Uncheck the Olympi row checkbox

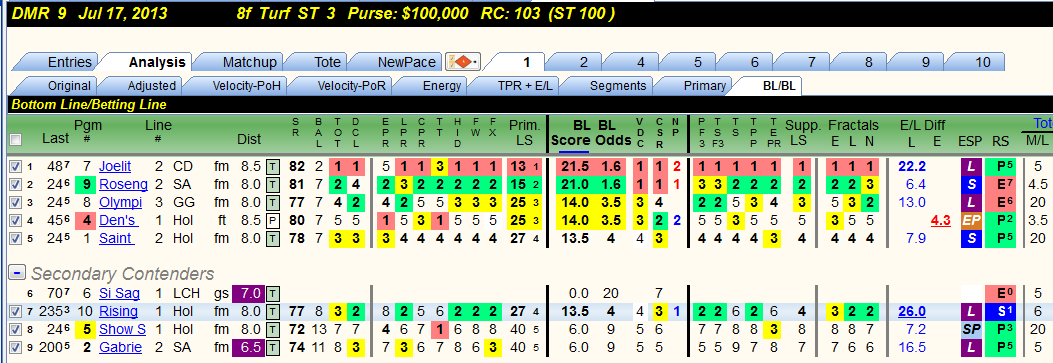tap(15, 202)
